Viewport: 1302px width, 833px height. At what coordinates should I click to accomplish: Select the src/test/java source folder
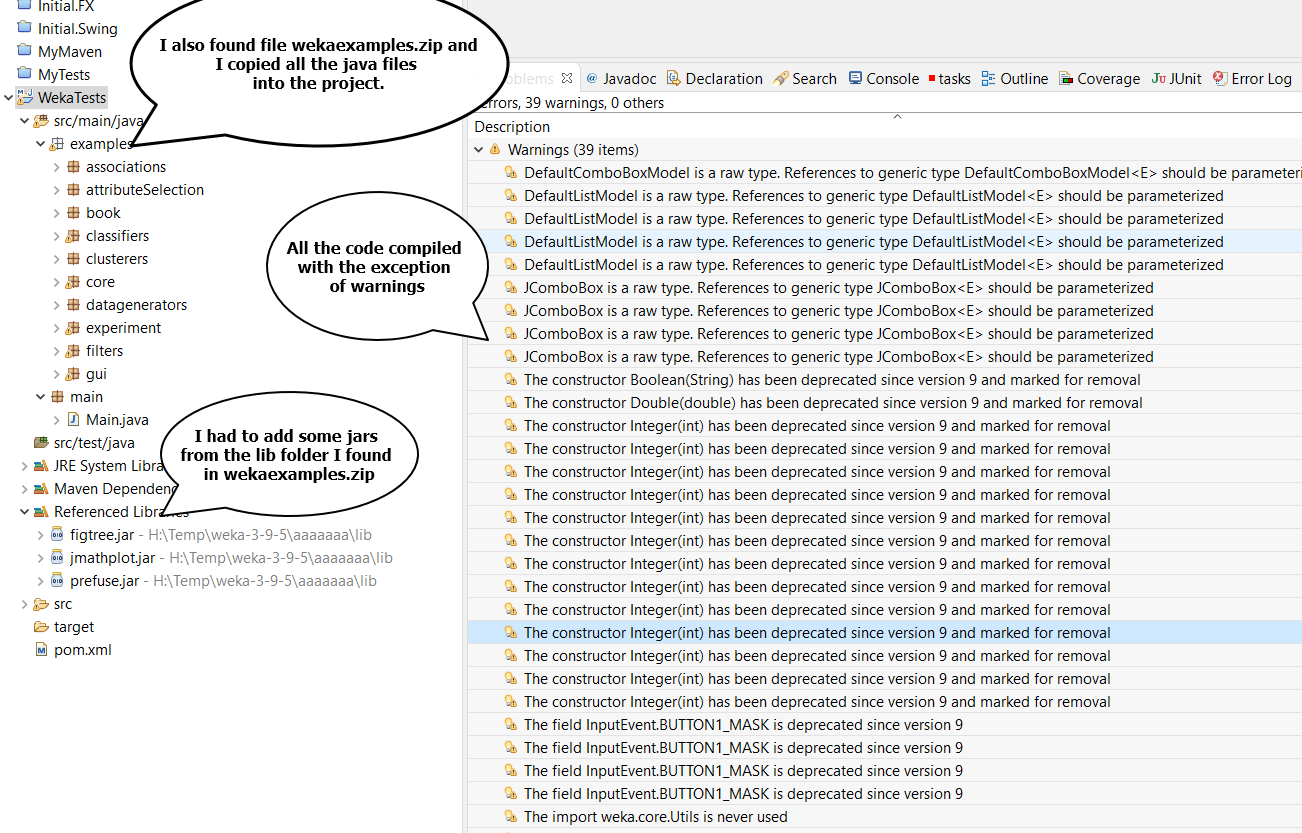click(x=93, y=443)
